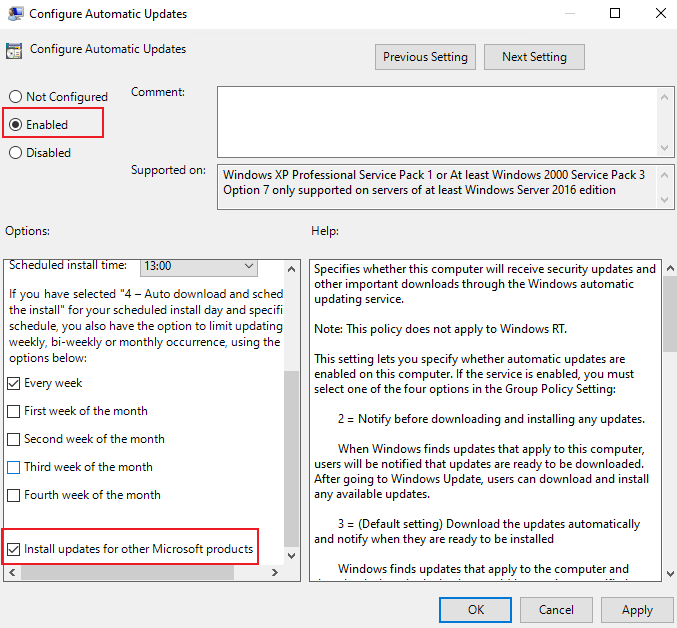677x628 pixels.
Task: Click inside the Comment text box
Action: coord(437,122)
